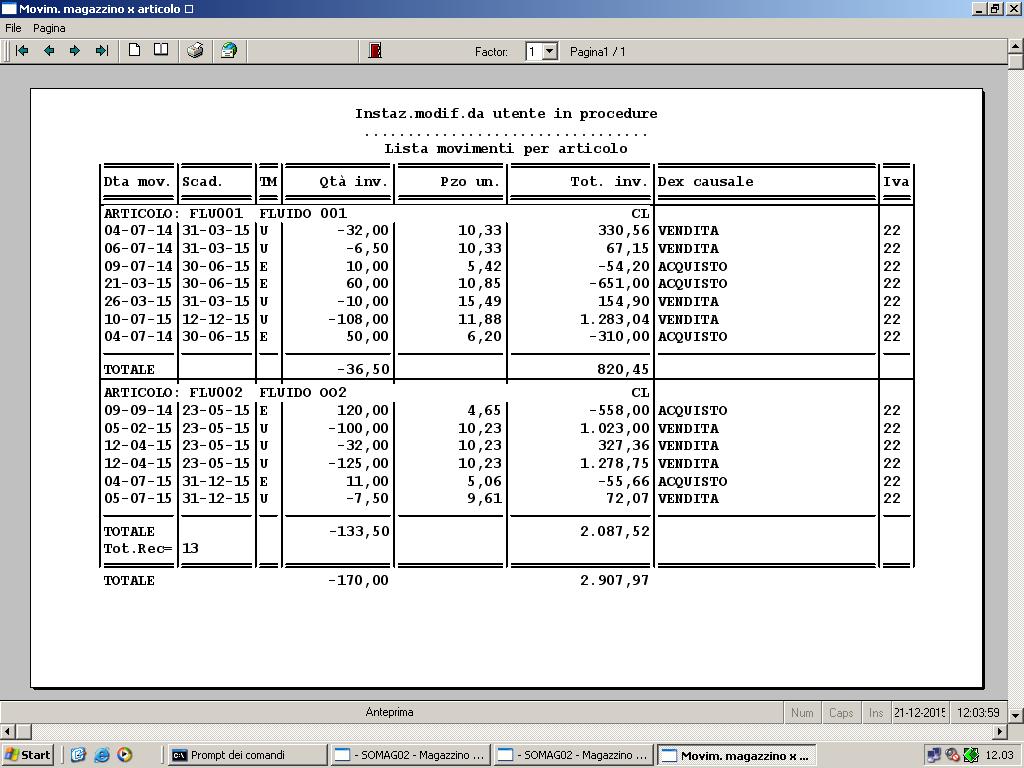Exit preview with red door icon

[x=375, y=50]
